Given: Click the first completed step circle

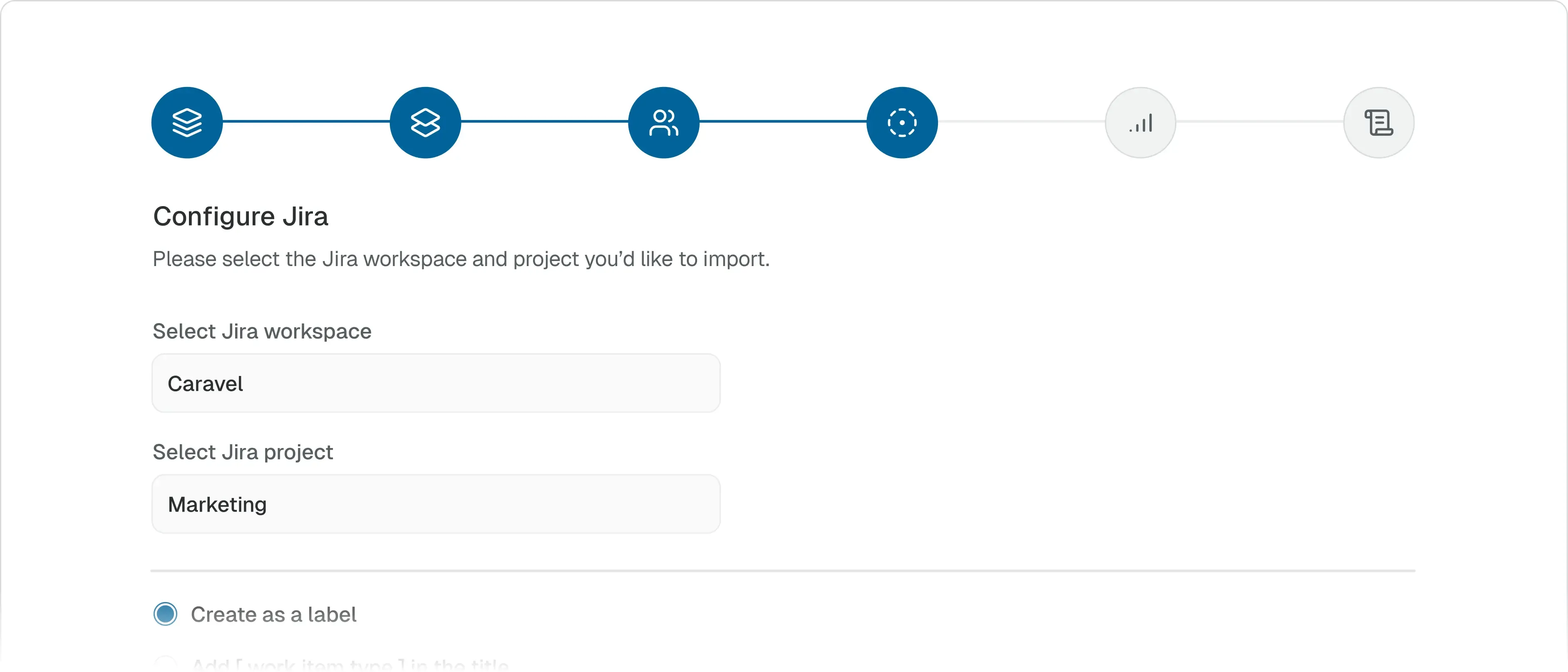Looking at the screenshot, I should (186, 122).
